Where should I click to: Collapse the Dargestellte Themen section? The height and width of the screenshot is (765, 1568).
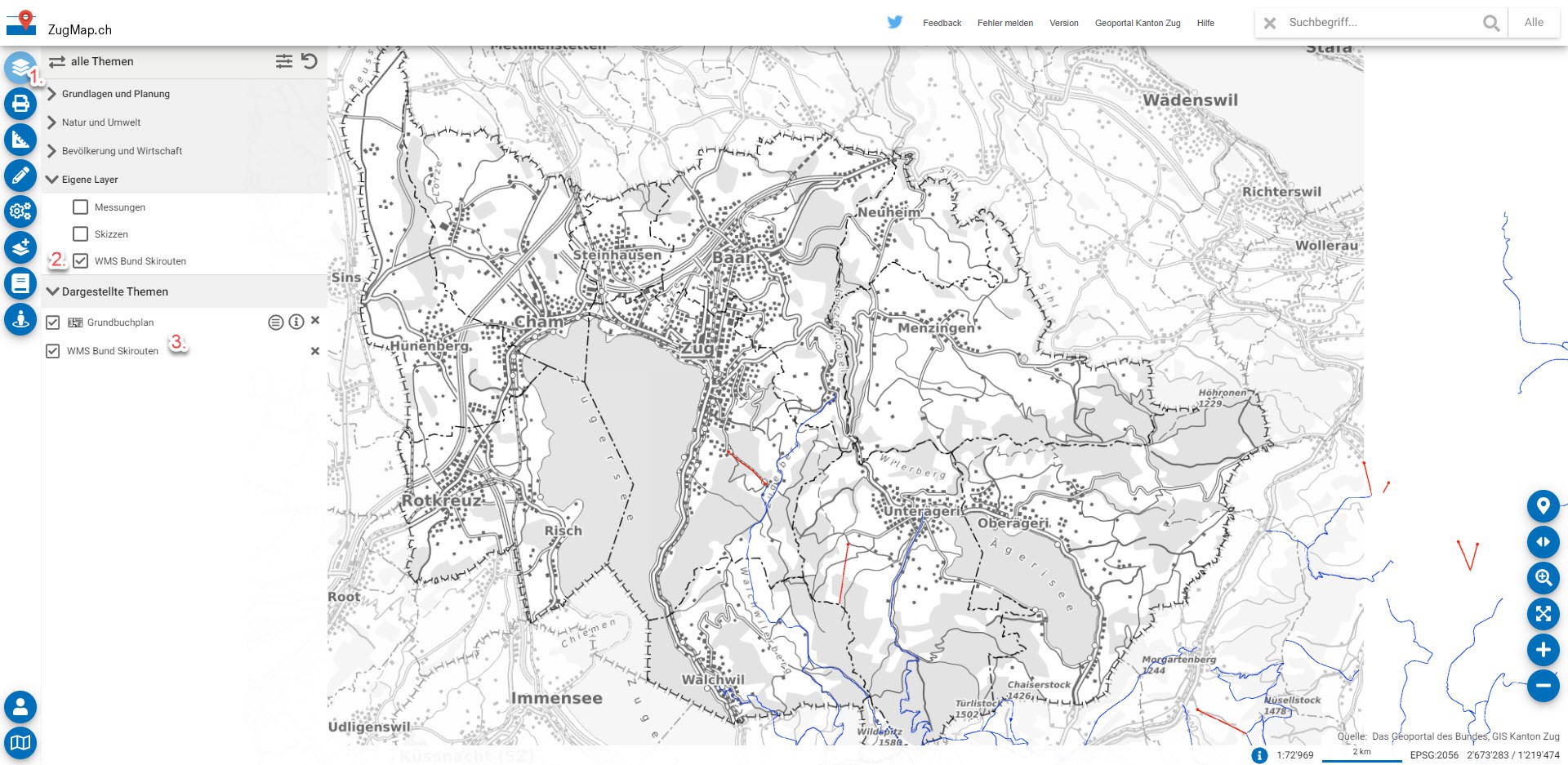[x=53, y=291]
